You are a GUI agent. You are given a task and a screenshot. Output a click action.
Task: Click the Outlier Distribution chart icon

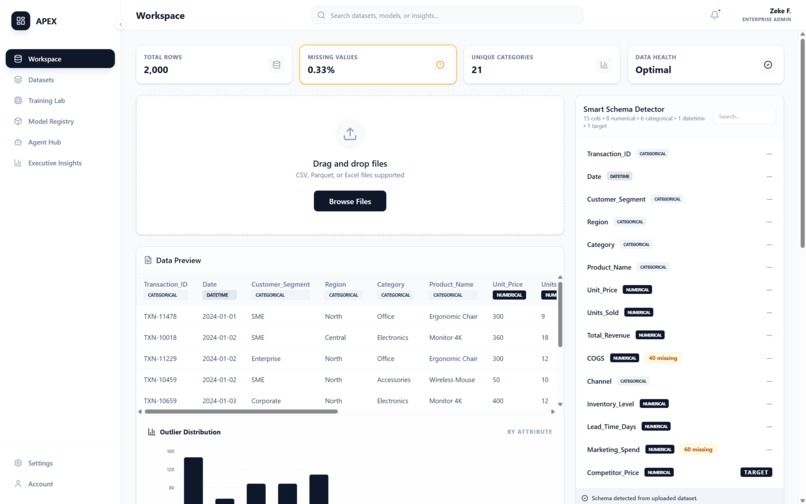[x=152, y=432]
